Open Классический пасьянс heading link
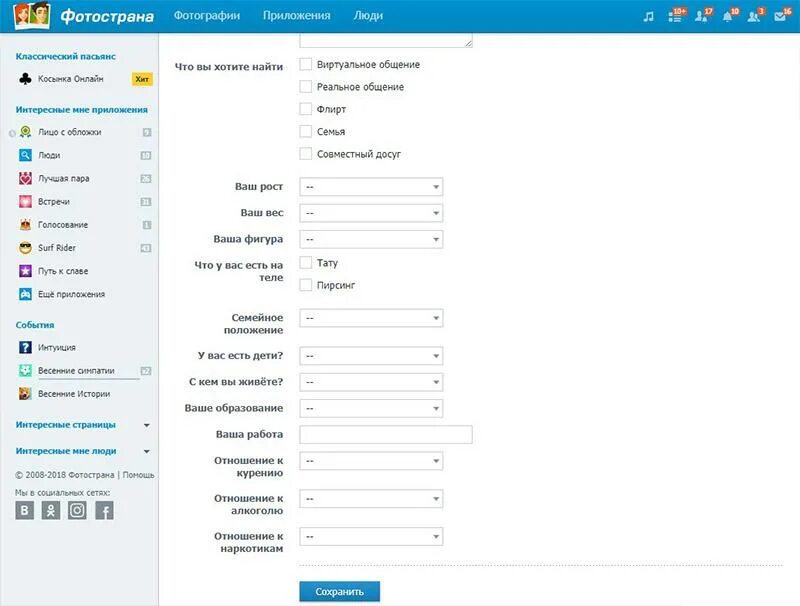Image resolution: width=800 pixels, height=606 pixels. tap(65, 57)
